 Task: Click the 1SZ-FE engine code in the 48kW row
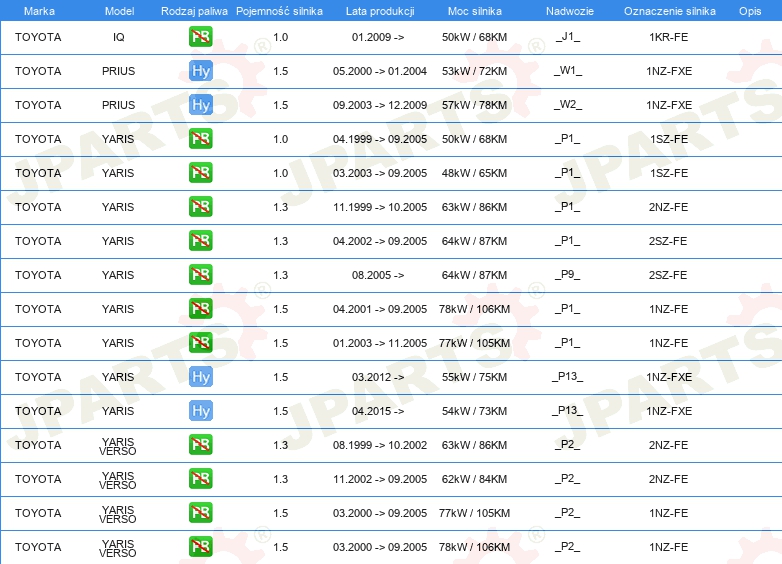click(x=668, y=173)
